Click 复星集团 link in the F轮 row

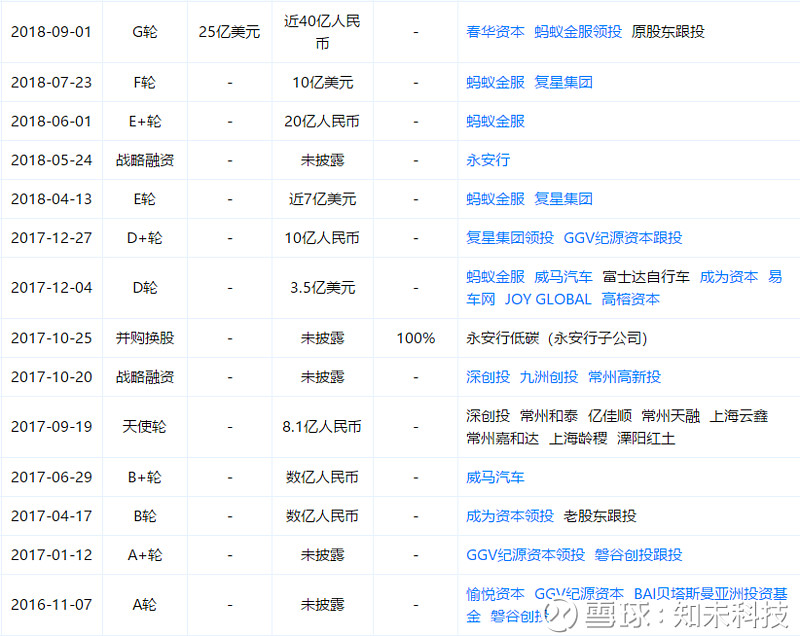click(x=563, y=82)
